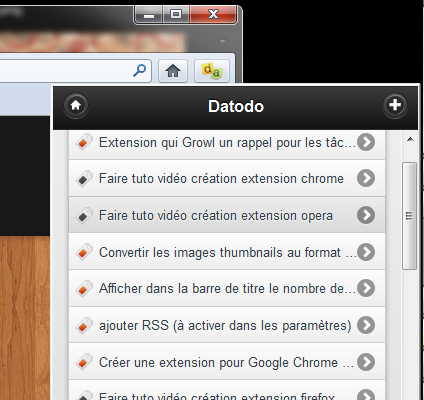Click orange tag icon of Extension qui Growl task
The image size is (424, 400).
(x=84, y=142)
